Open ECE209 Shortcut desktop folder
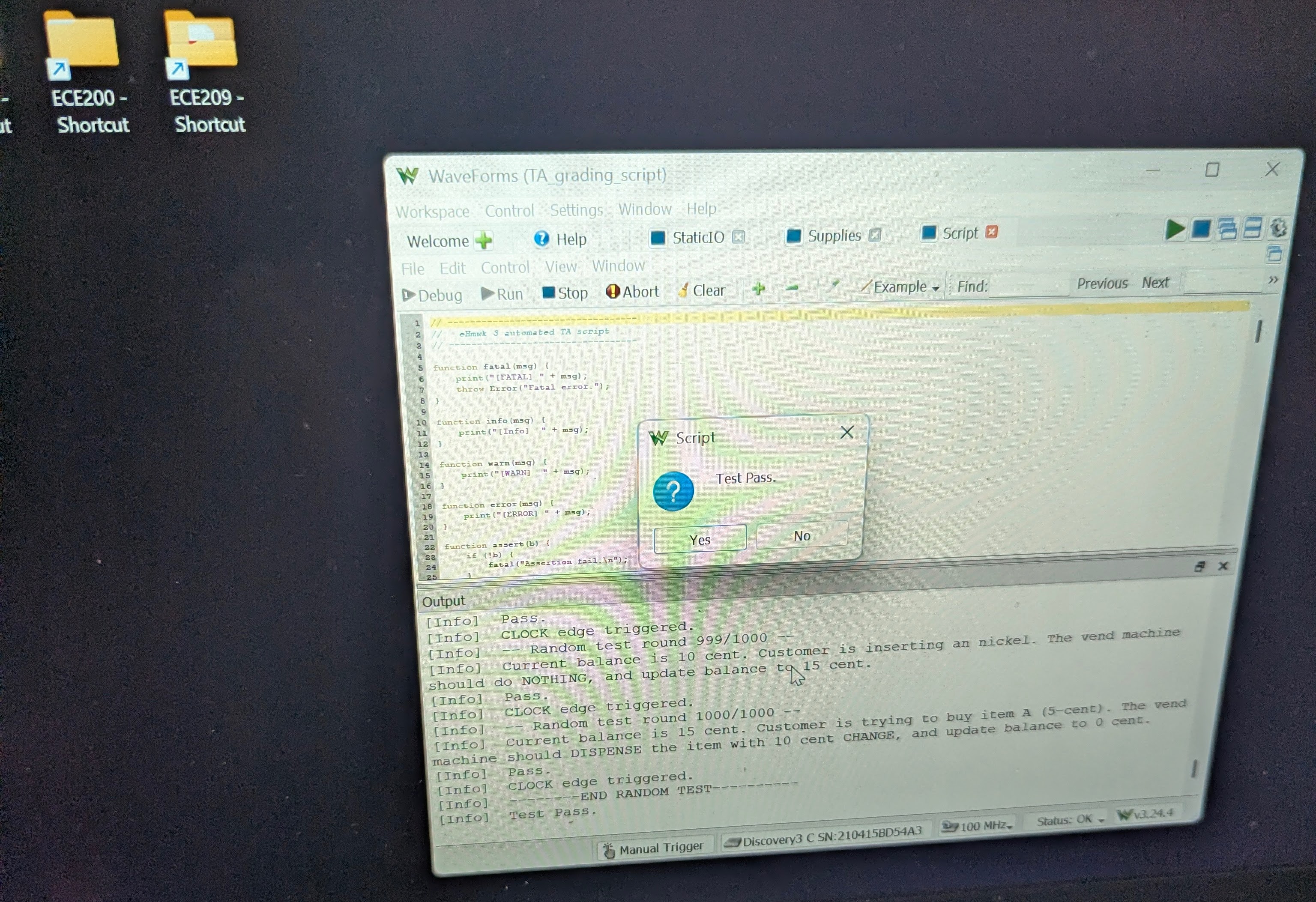 tap(206, 72)
